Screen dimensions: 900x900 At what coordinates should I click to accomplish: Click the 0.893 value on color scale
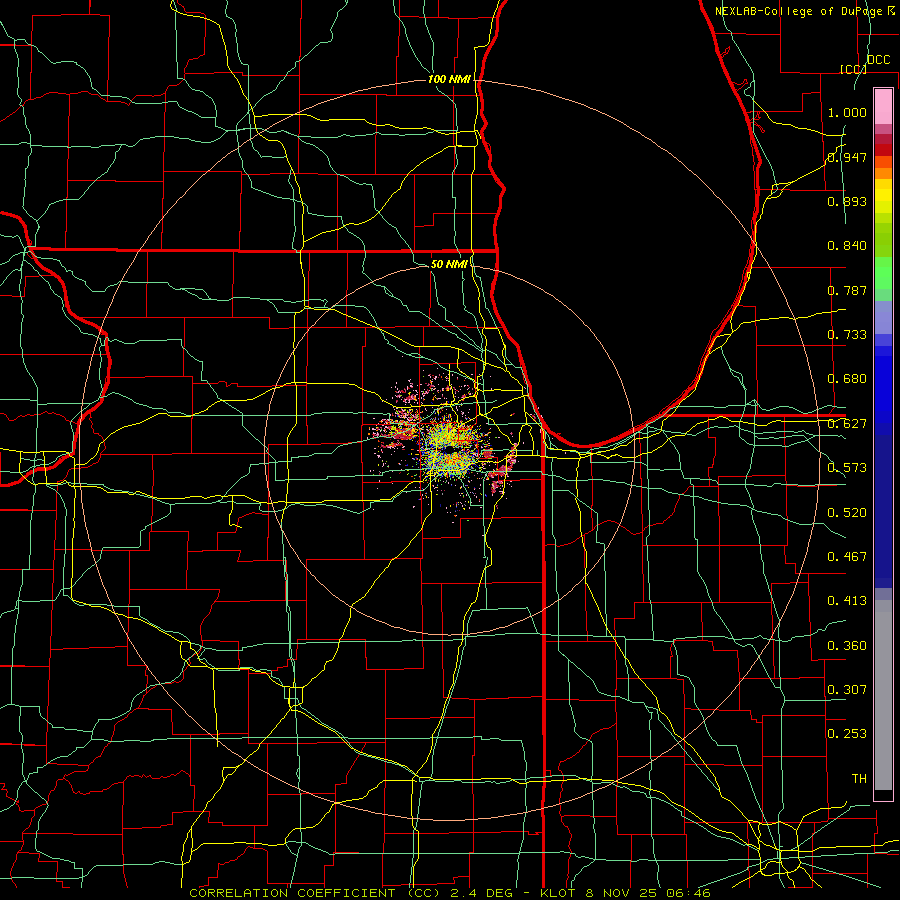(847, 201)
